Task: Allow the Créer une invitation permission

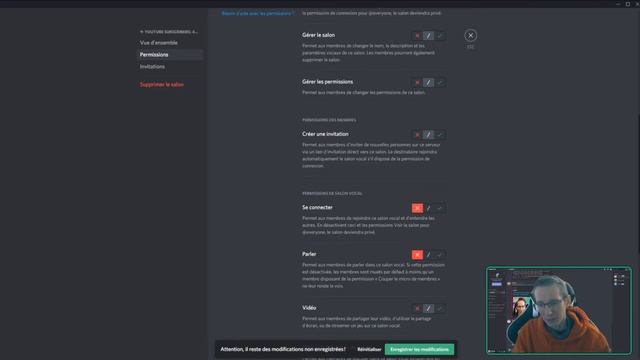Action: coord(440,135)
